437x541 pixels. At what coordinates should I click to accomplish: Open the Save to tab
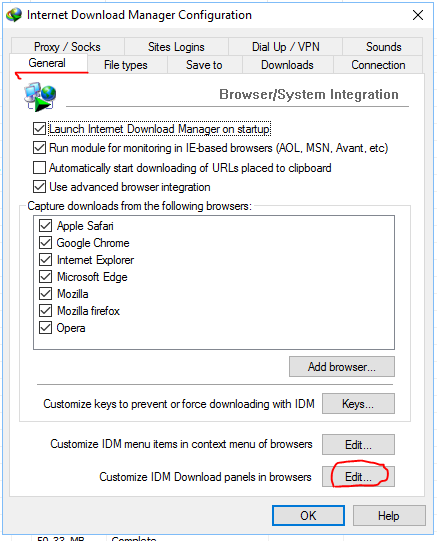pyautogui.click(x=204, y=65)
